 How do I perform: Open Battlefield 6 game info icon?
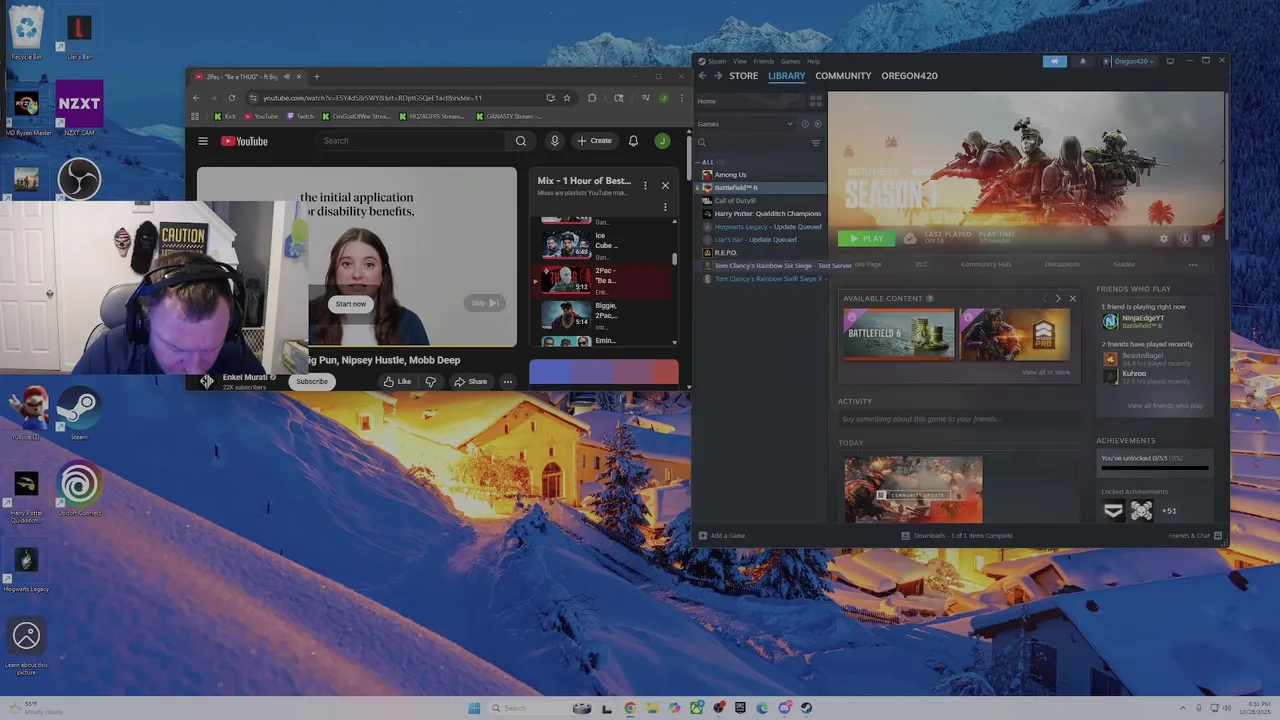click(1185, 239)
